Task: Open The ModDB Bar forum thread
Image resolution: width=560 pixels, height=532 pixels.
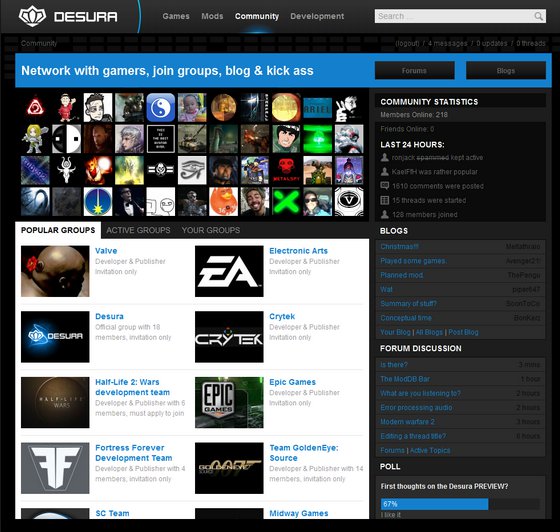Action: pos(405,379)
